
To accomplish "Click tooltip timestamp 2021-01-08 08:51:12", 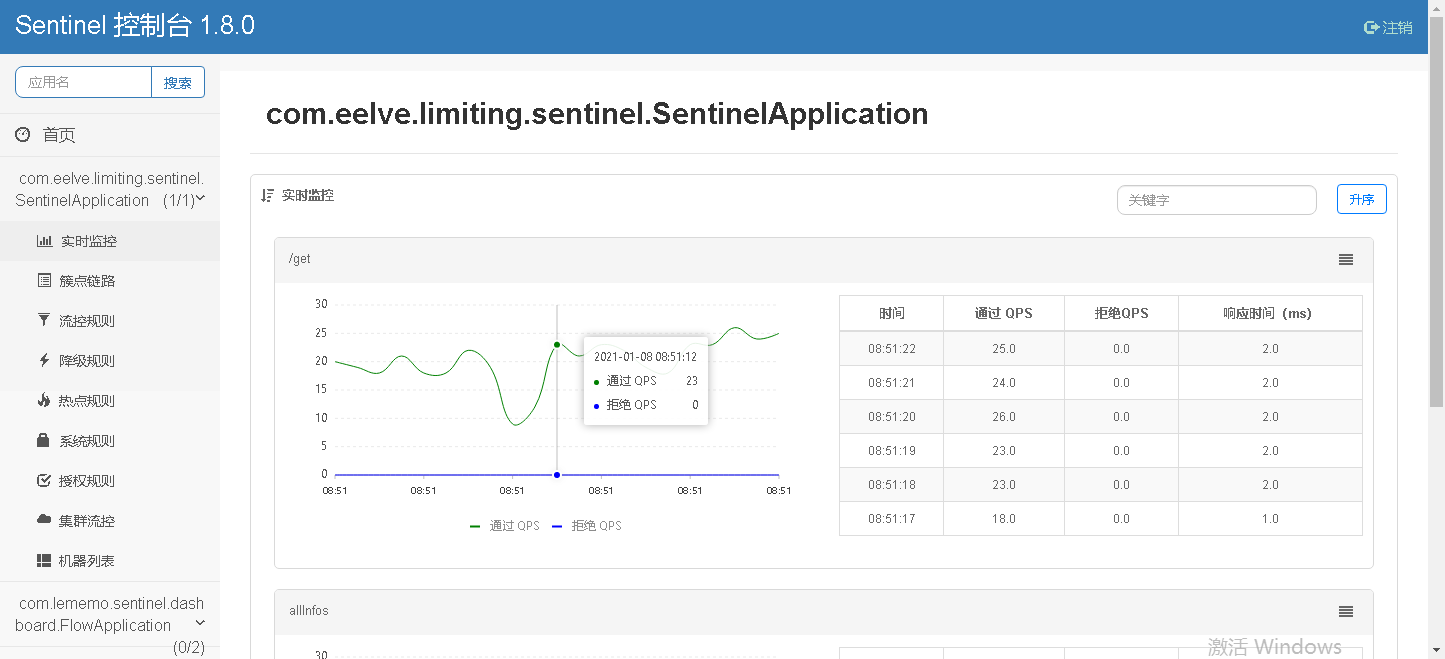I will [x=645, y=356].
